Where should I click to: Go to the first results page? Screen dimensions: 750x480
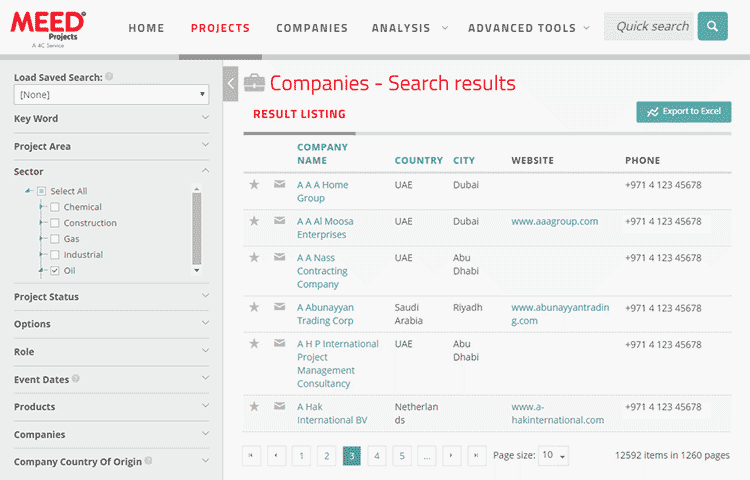tap(251, 456)
